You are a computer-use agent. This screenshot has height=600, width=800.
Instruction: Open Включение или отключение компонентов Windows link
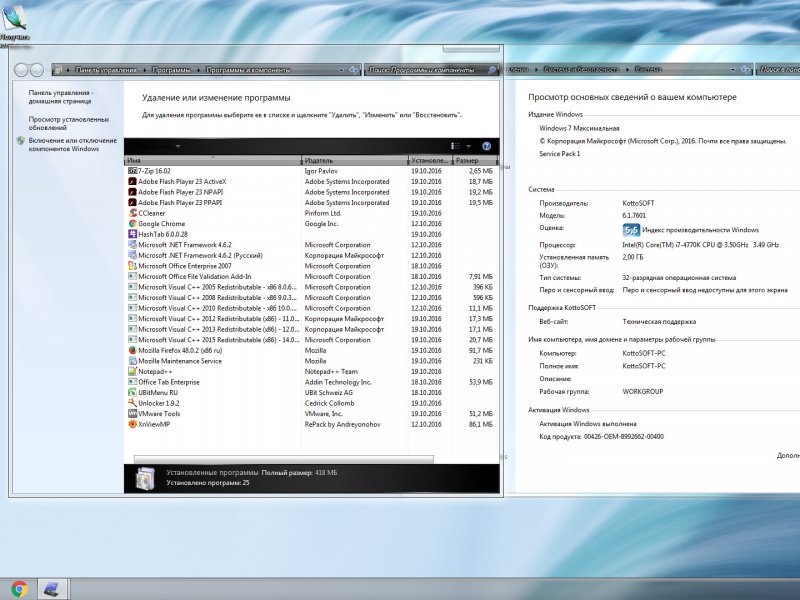72,144
